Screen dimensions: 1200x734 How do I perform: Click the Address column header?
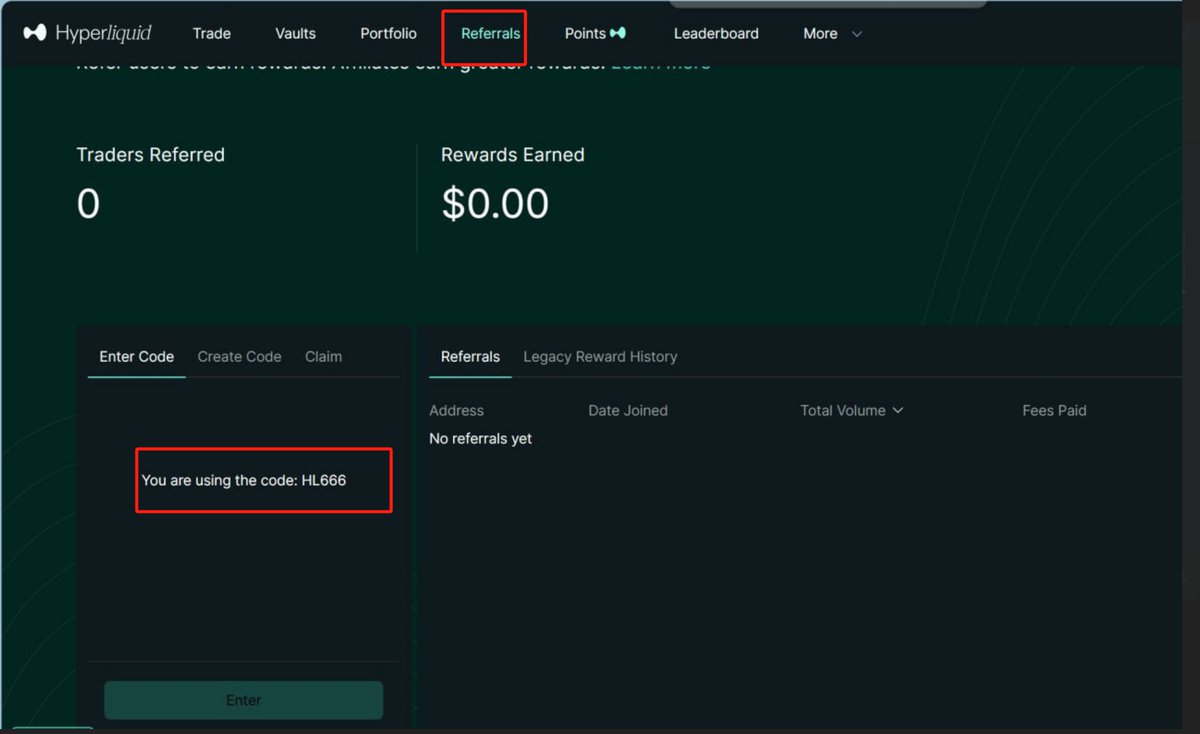coord(456,410)
